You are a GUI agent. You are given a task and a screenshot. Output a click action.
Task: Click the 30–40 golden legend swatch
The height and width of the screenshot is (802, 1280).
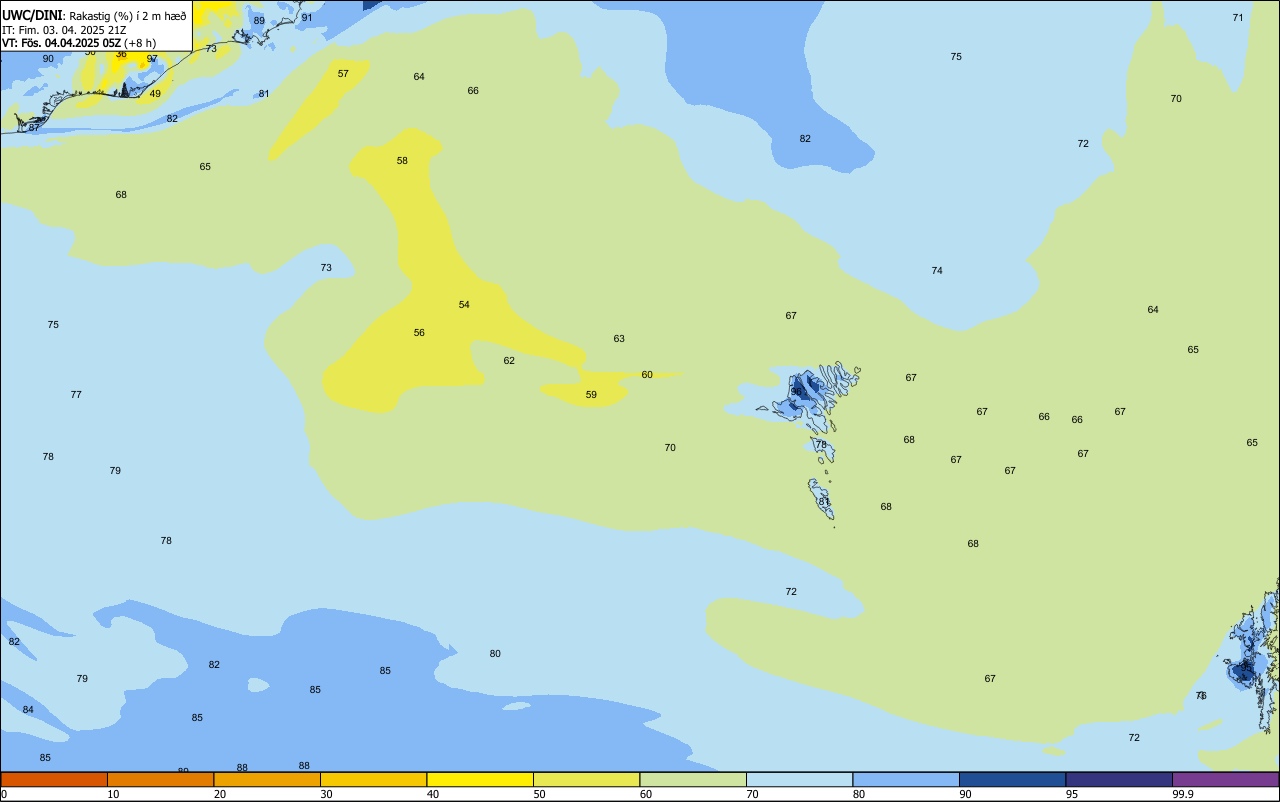point(373,779)
